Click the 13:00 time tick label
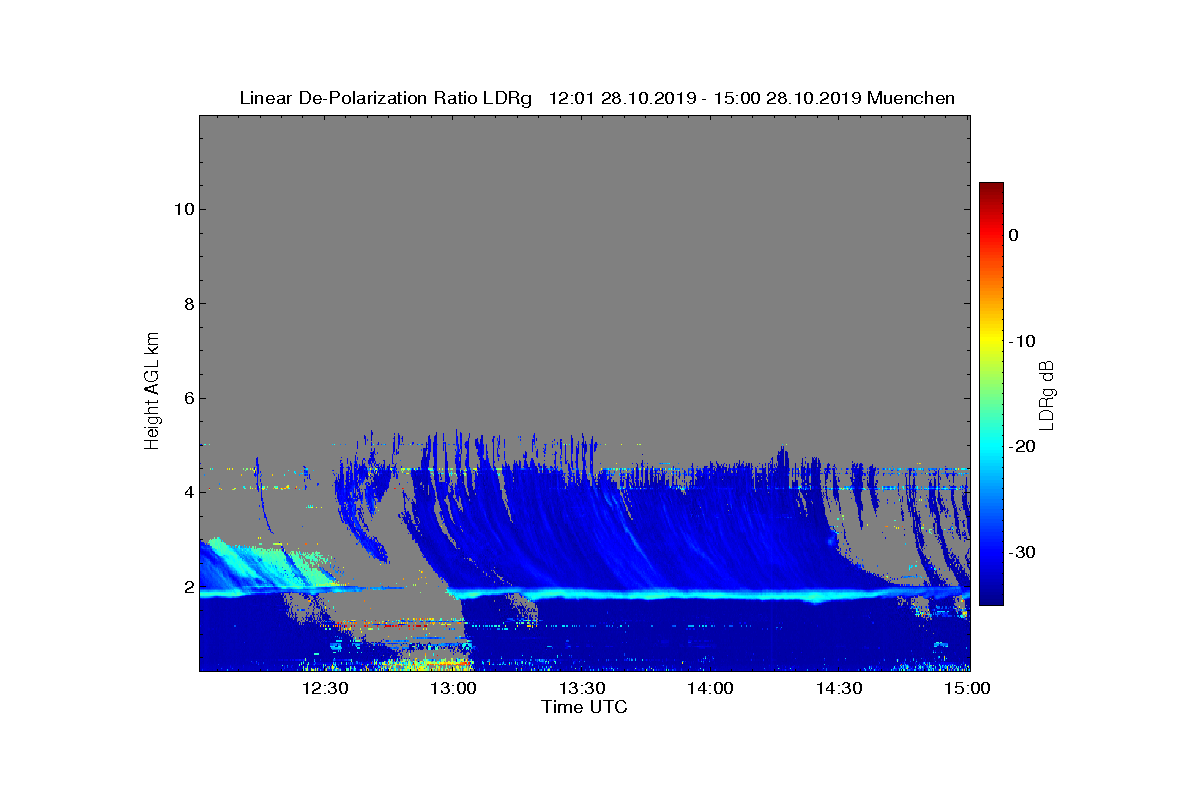Viewport: 1200px width, 800px height. coord(452,689)
